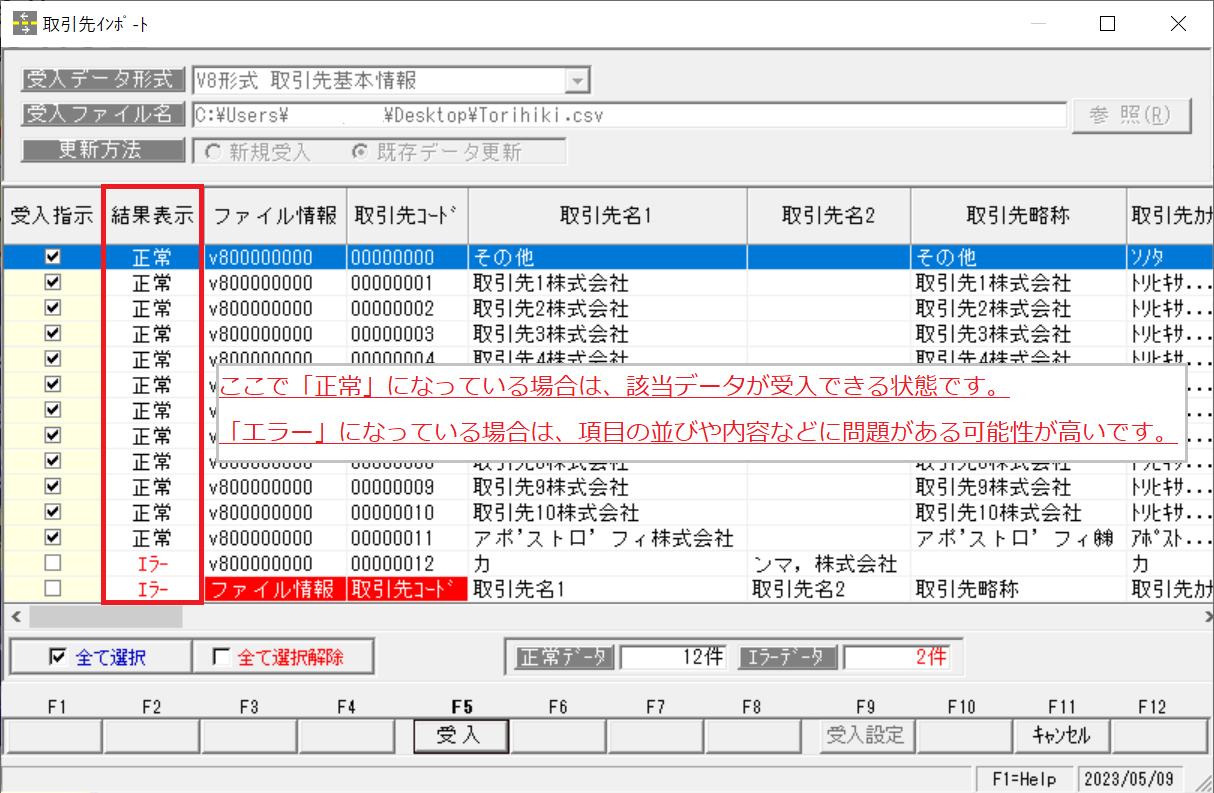Click the 取引先略称 column header
Screen dimensions: 1214x793
[x=1018, y=214]
